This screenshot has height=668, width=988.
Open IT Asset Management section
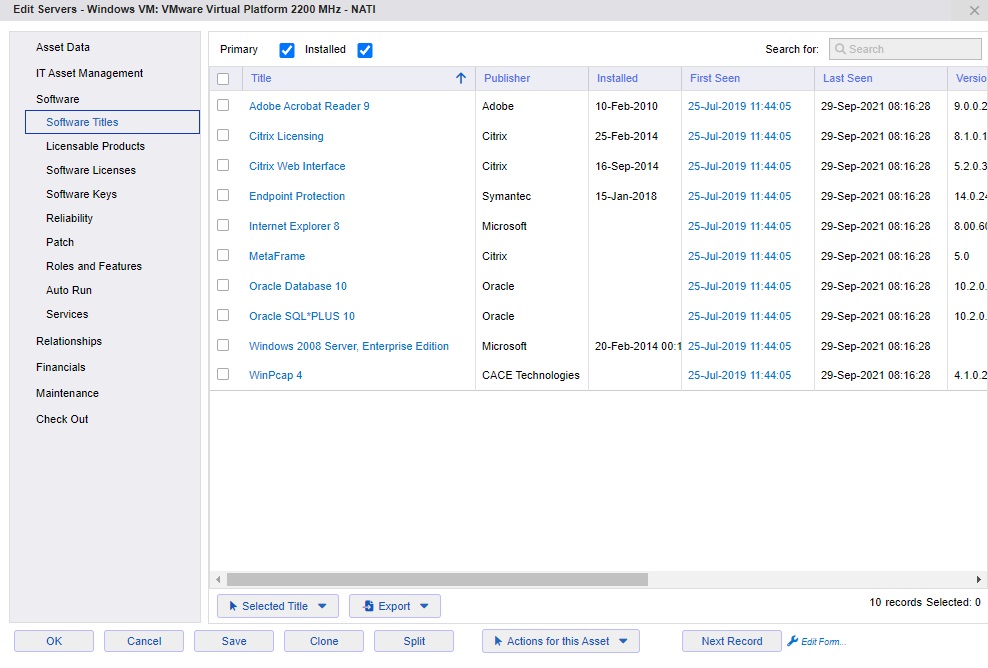[89, 73]
